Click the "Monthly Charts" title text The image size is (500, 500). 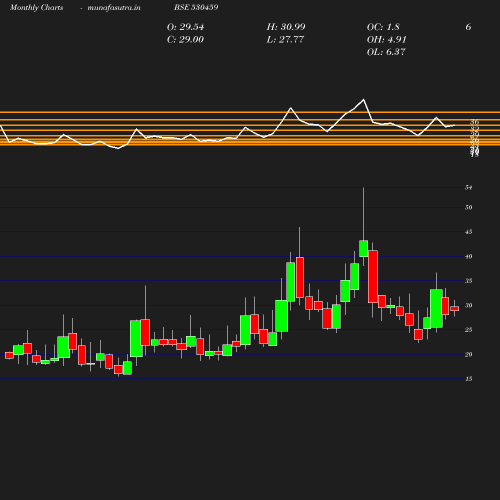(x=36, y=8)
